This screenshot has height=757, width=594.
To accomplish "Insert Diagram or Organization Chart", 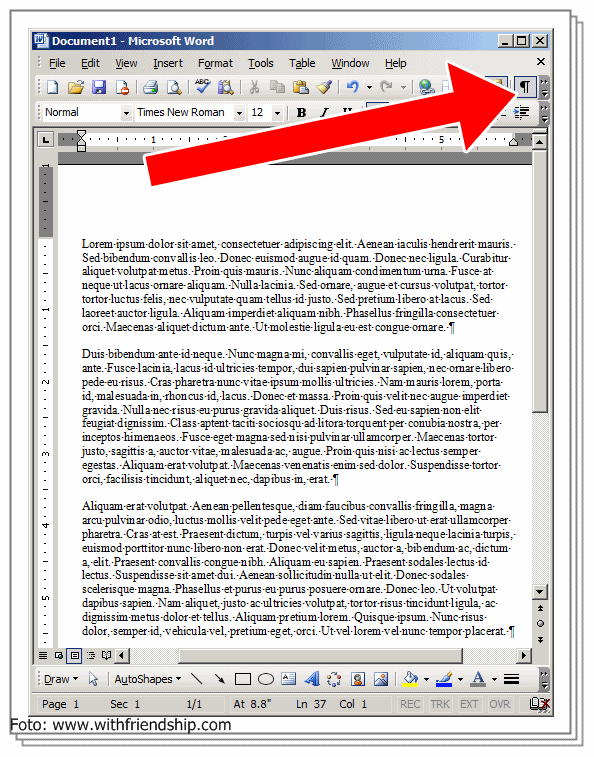I will point(334,679).
